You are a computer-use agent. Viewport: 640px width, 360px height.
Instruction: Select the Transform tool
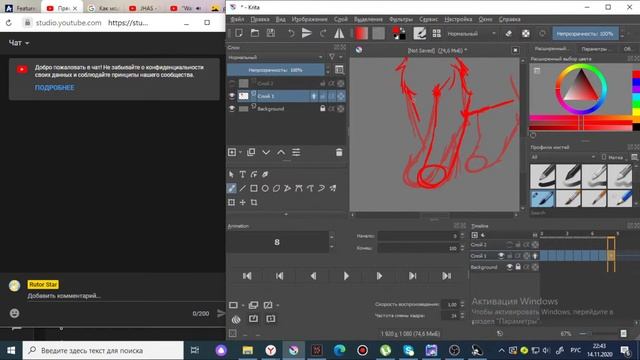(x=231, y=202)
